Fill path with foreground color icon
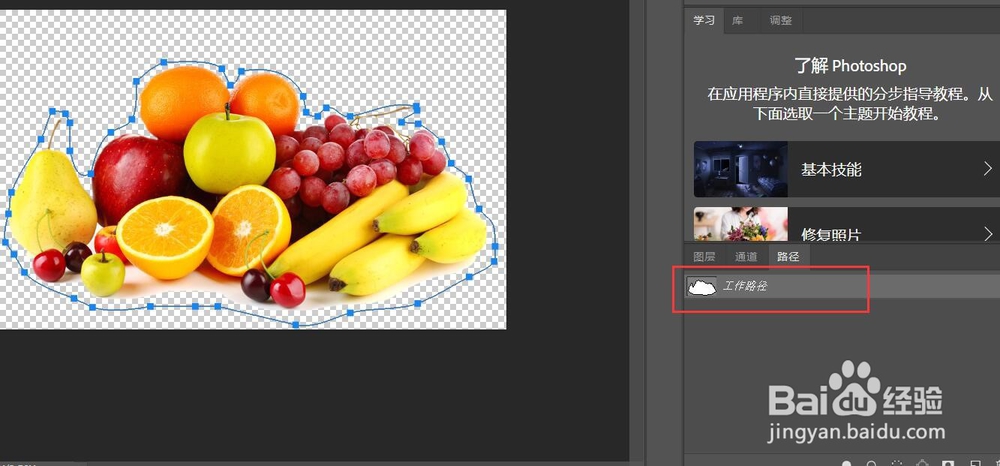 tap(846, 463)
